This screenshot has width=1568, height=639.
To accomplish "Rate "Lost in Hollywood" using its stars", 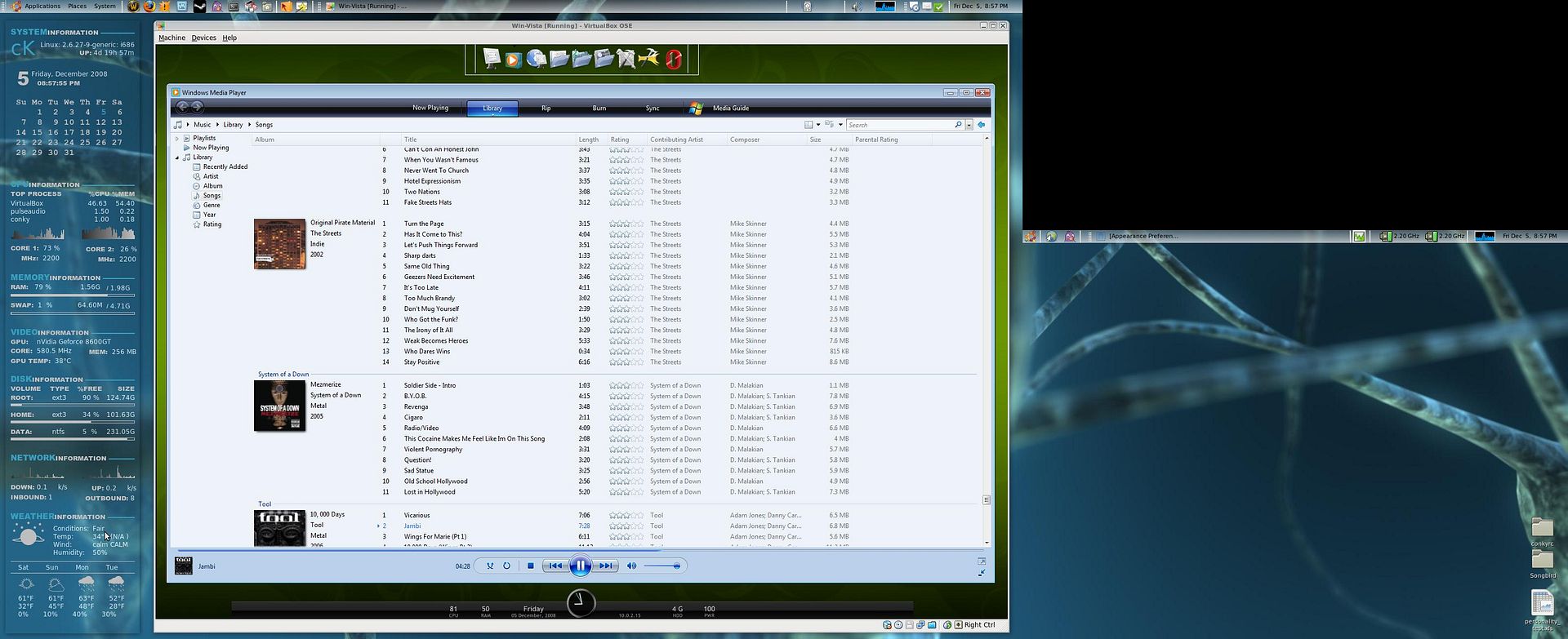I will tap(626, 492).
